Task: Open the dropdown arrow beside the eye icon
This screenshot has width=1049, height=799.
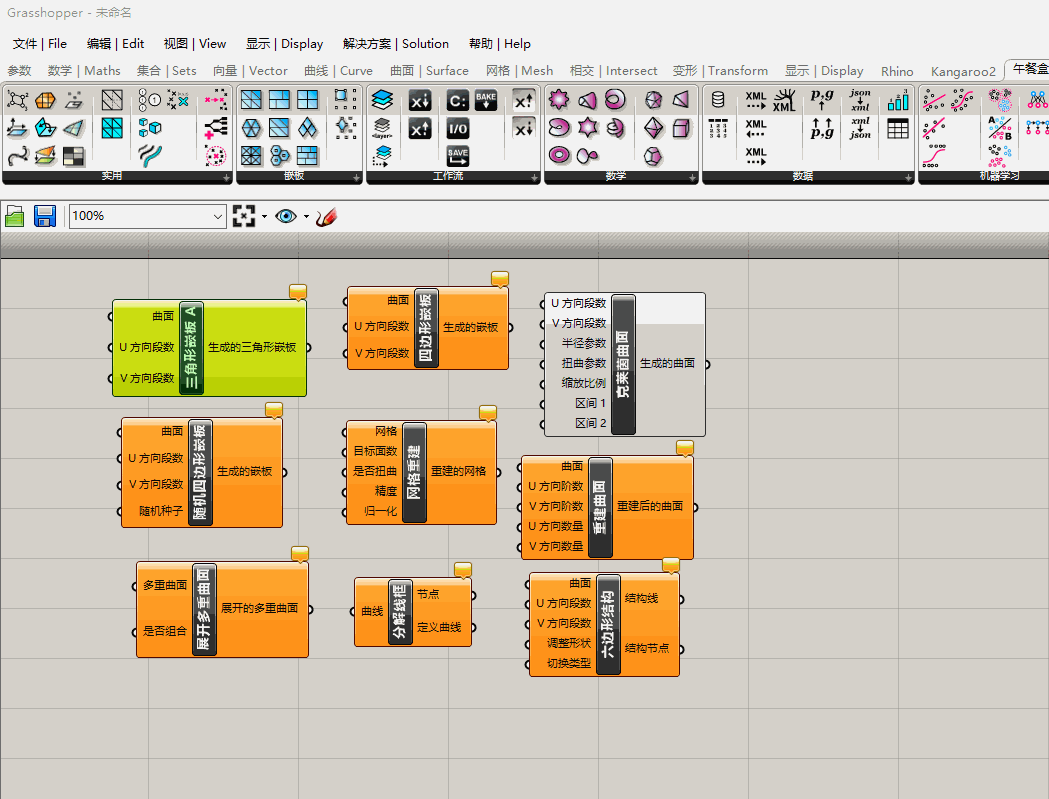Action: [x=306, y=216]
